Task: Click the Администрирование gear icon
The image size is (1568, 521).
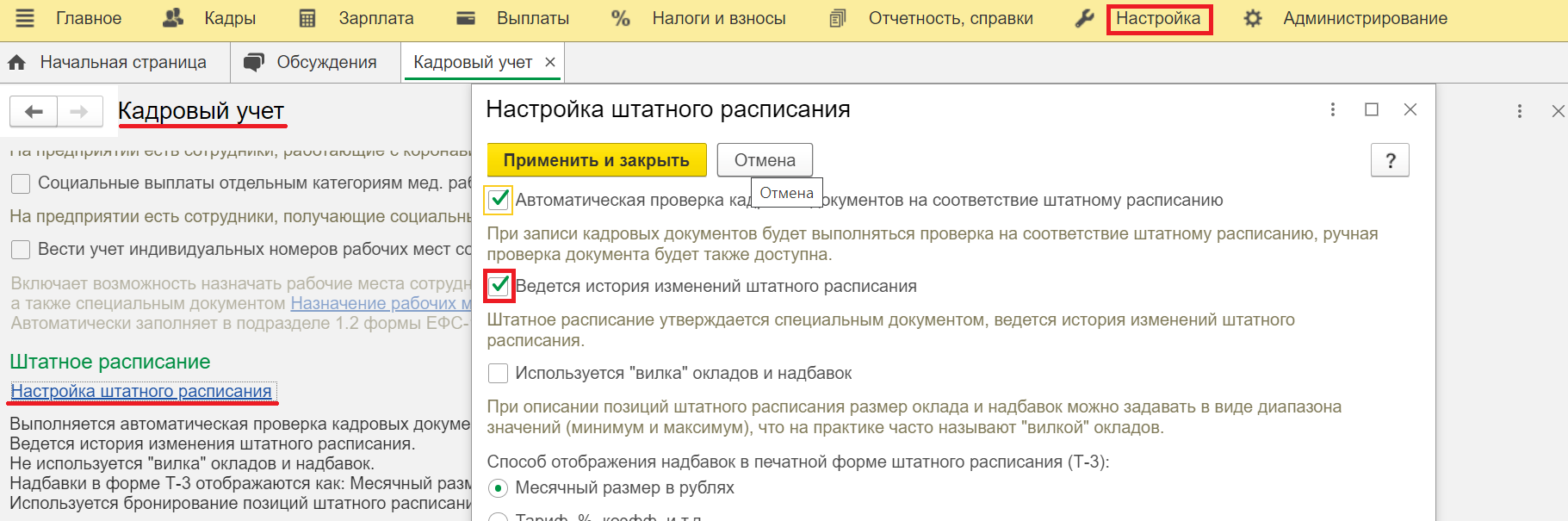Action: [x=1253, y=18]
